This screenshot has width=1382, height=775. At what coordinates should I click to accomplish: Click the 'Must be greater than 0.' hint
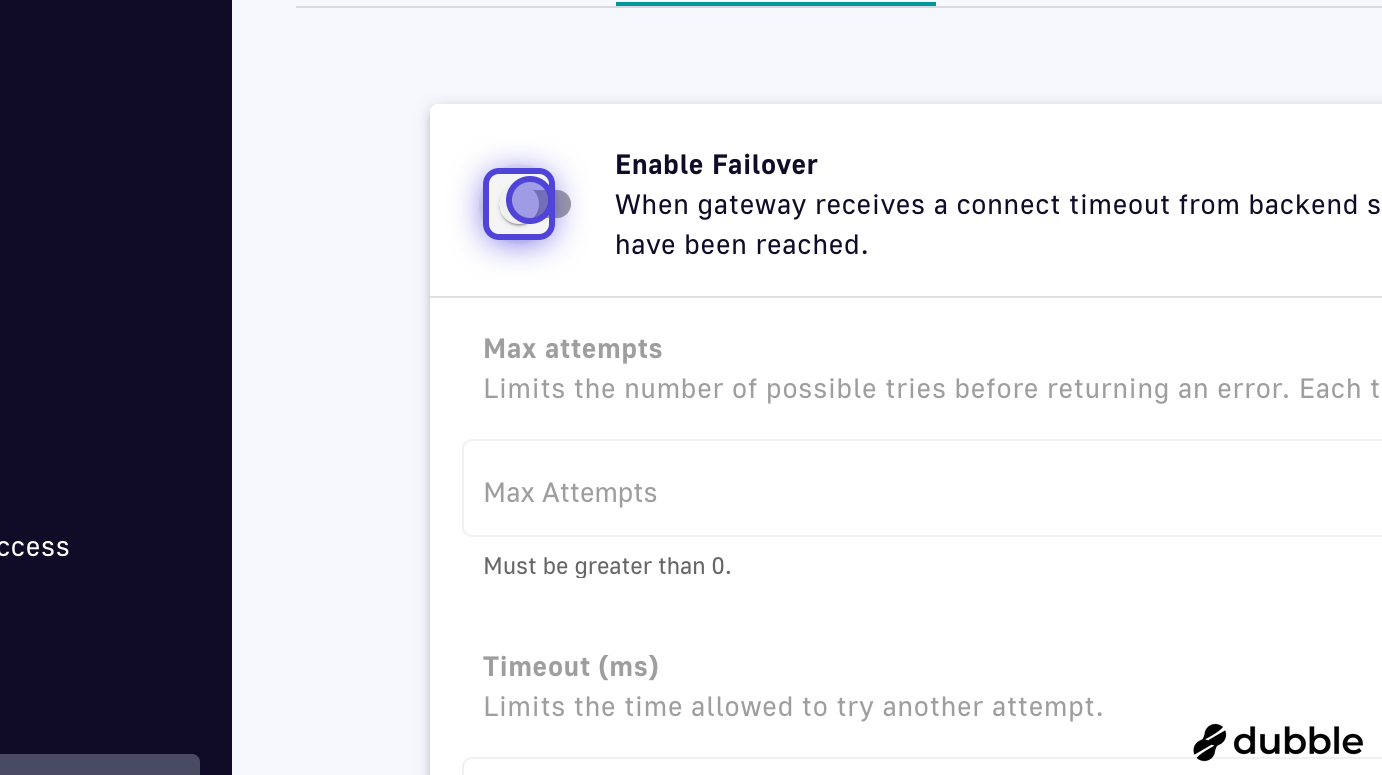(x=607, y=567)
